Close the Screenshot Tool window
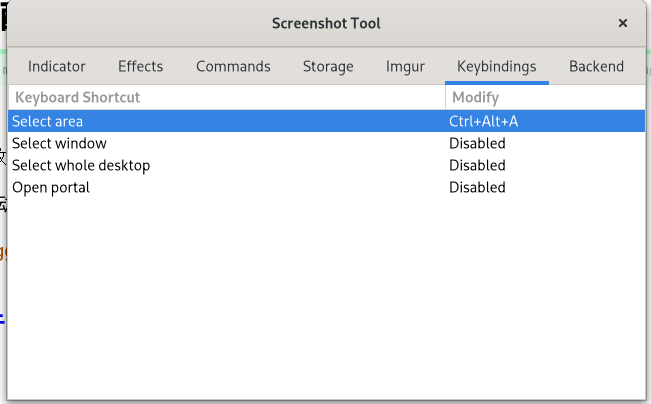 pos(622,23)
